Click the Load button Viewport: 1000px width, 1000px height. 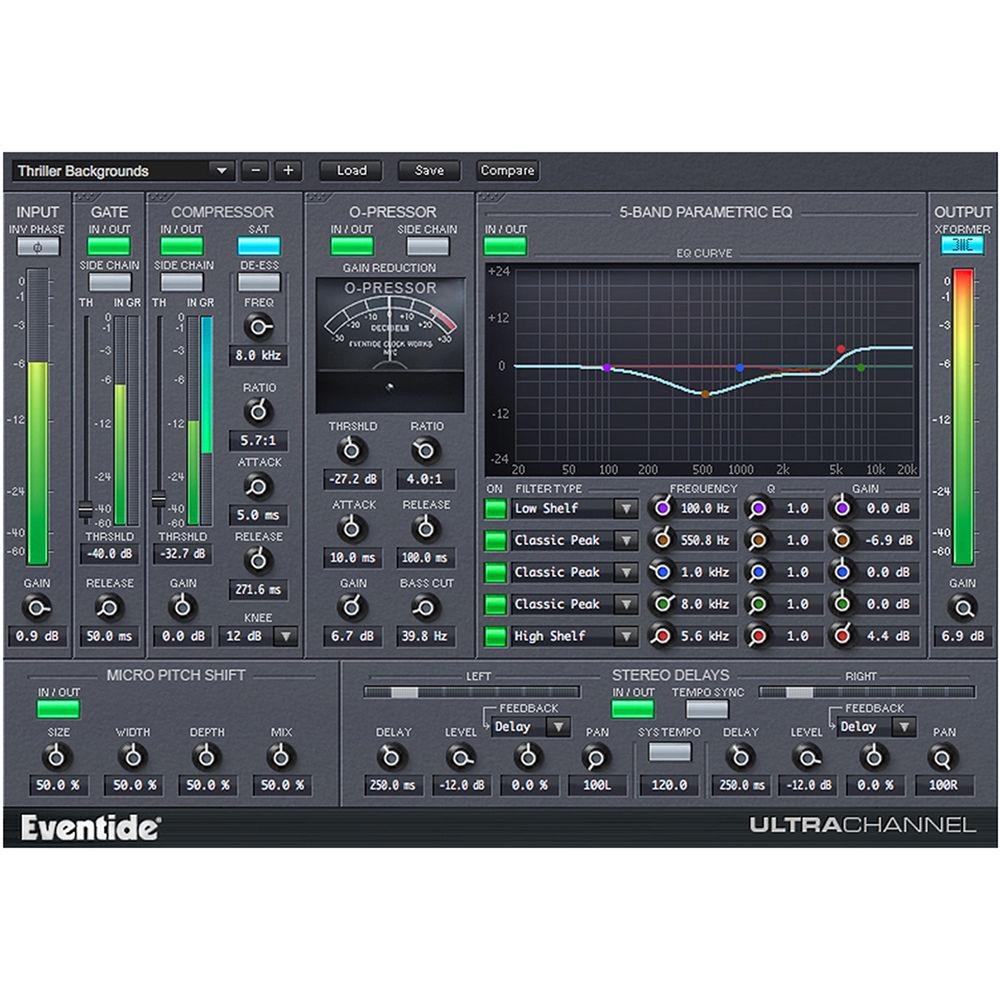[x=350, y=171]
